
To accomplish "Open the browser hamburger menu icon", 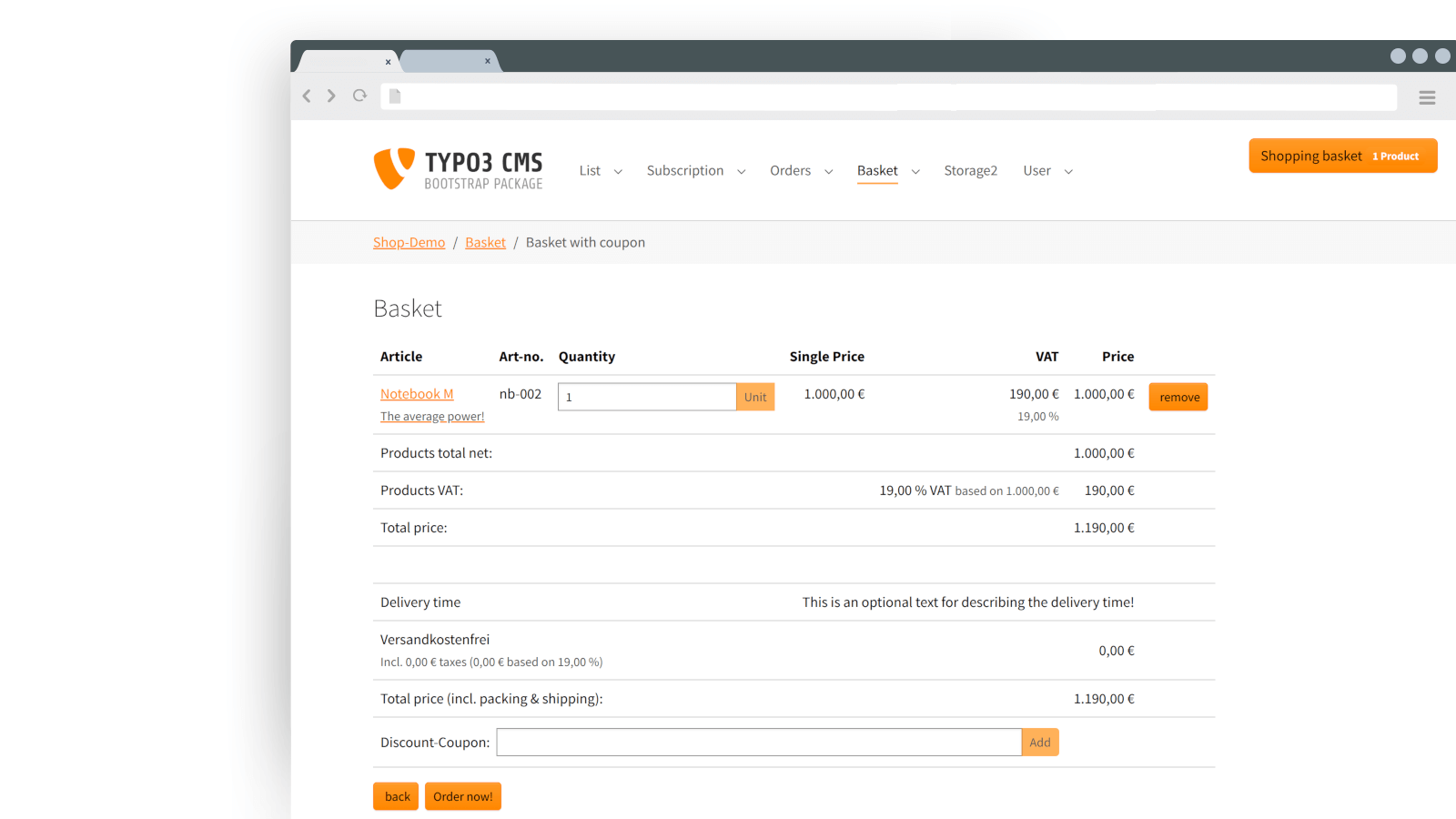I will pyautogui.click(x=1426, y=97).
